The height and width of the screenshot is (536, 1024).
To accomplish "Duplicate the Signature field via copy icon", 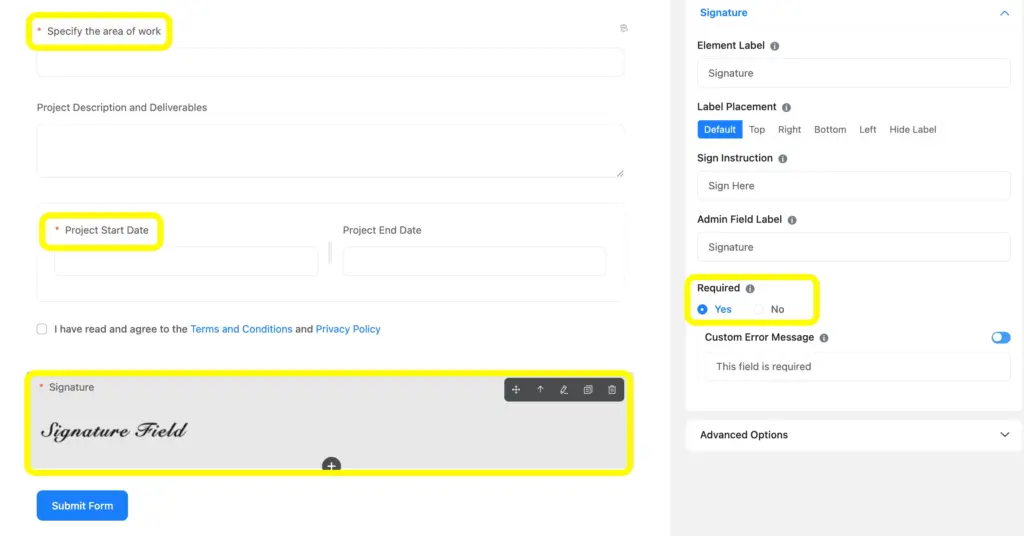I will 588,390.
